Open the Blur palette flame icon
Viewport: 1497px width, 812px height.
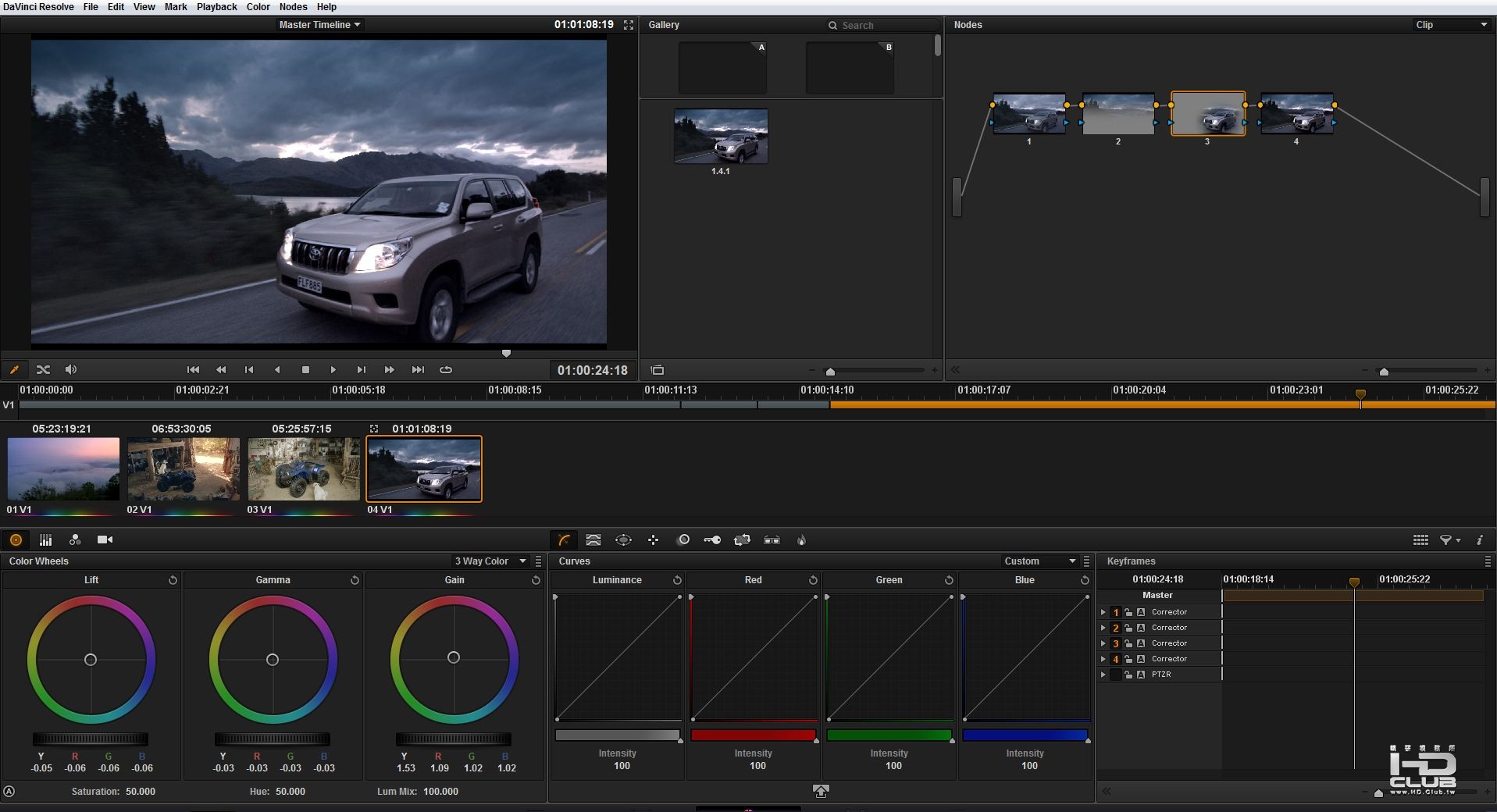(x=801, y=540)
